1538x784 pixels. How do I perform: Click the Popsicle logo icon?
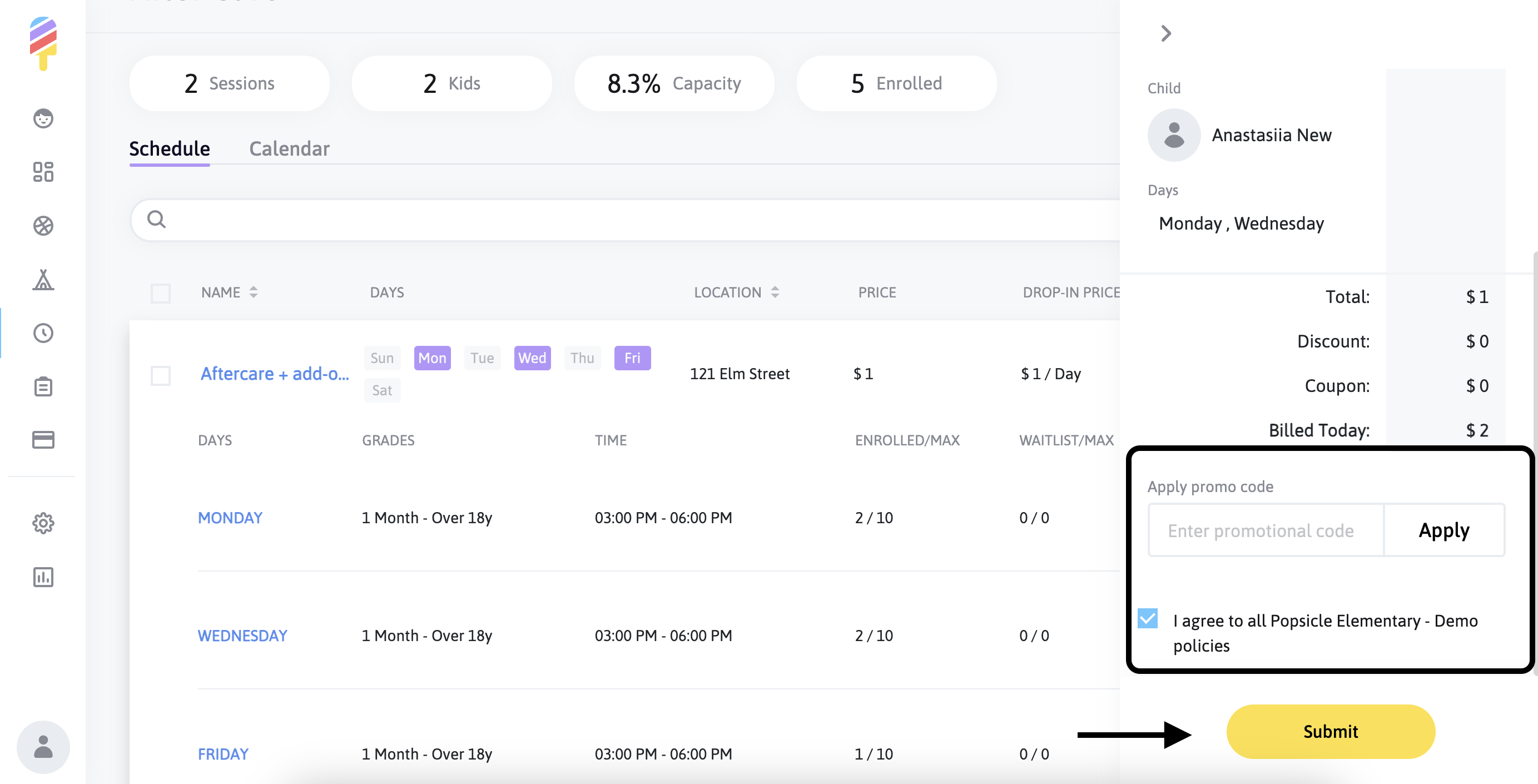pos(43,43)
